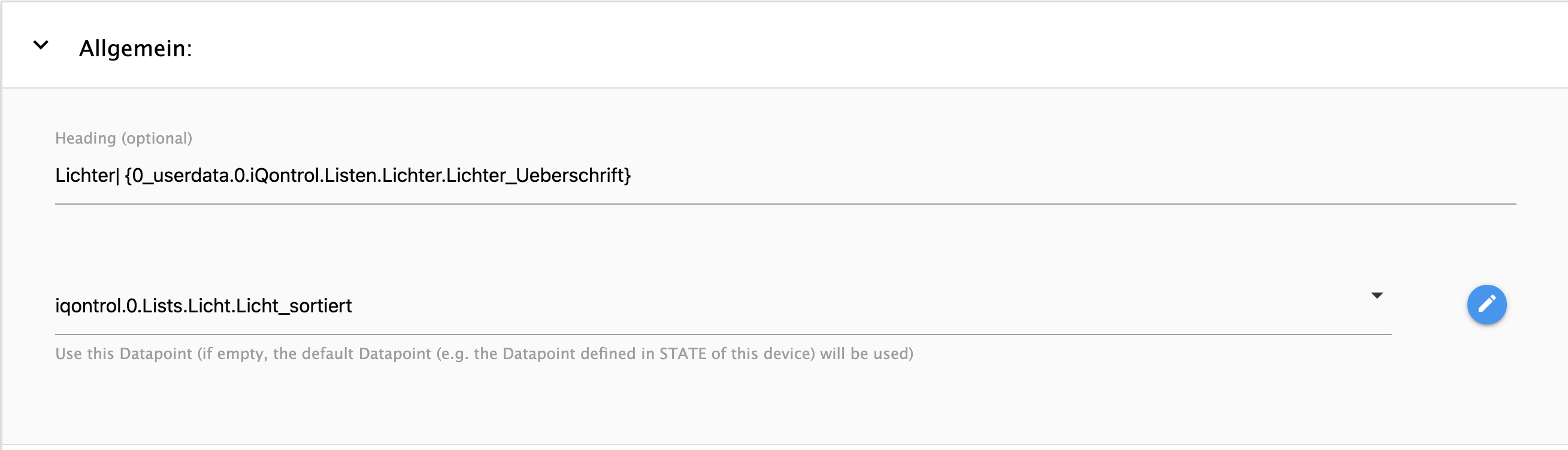Click the empty area of the heading input line

pyautogui.click(x=1071, y=175)
